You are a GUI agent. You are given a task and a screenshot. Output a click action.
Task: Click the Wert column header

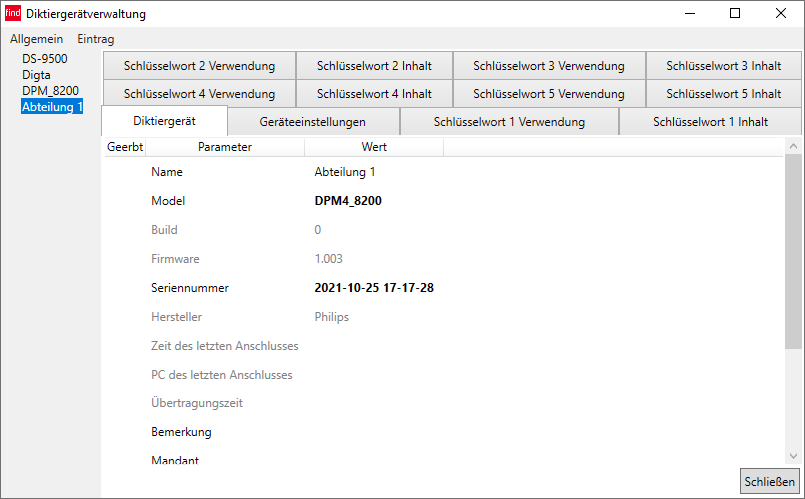pyautogui.click(x=374, y=147)
